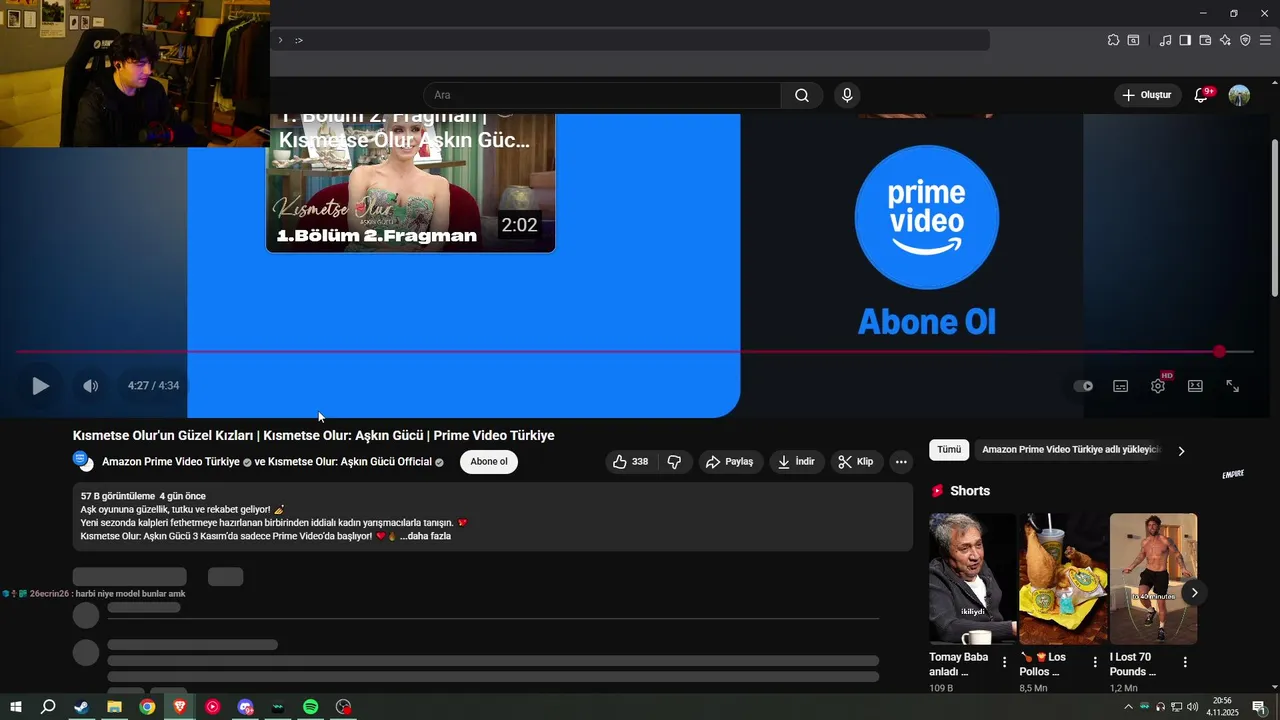Toggle the Brave sidebar panel
The width and height of the screenshot is (1280, 720).
point(1185,40)
